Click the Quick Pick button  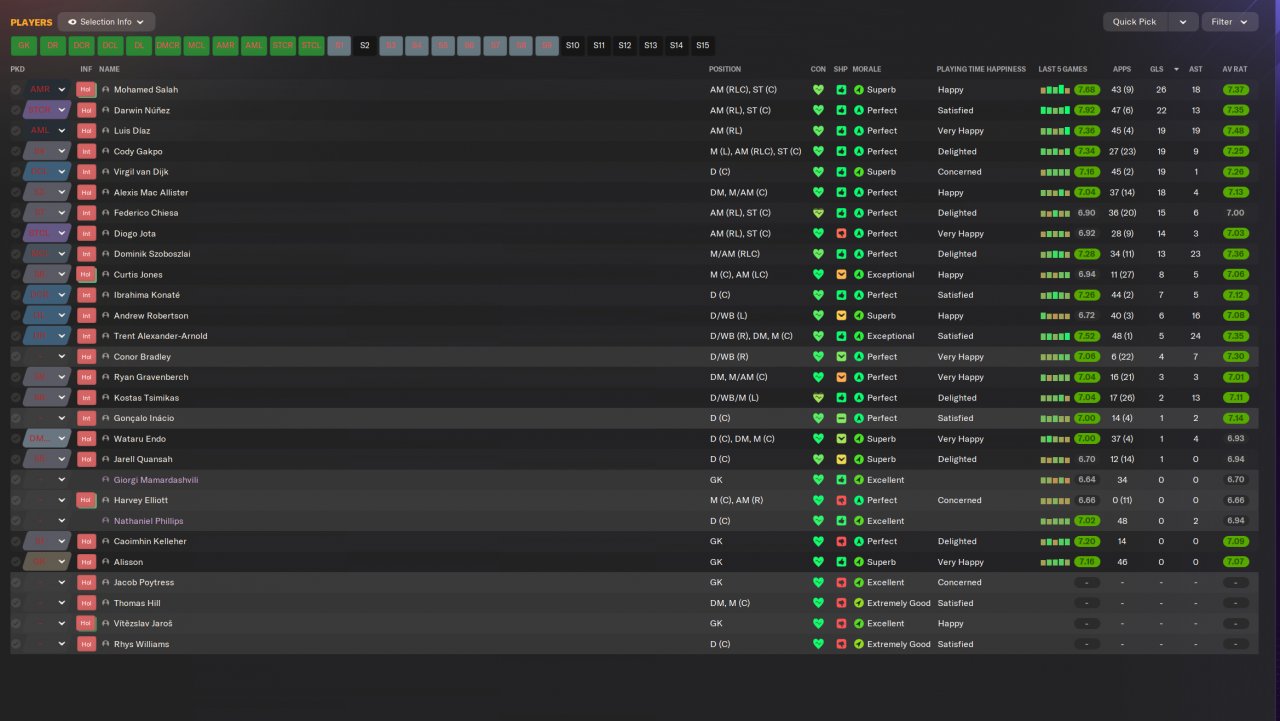1135,22
